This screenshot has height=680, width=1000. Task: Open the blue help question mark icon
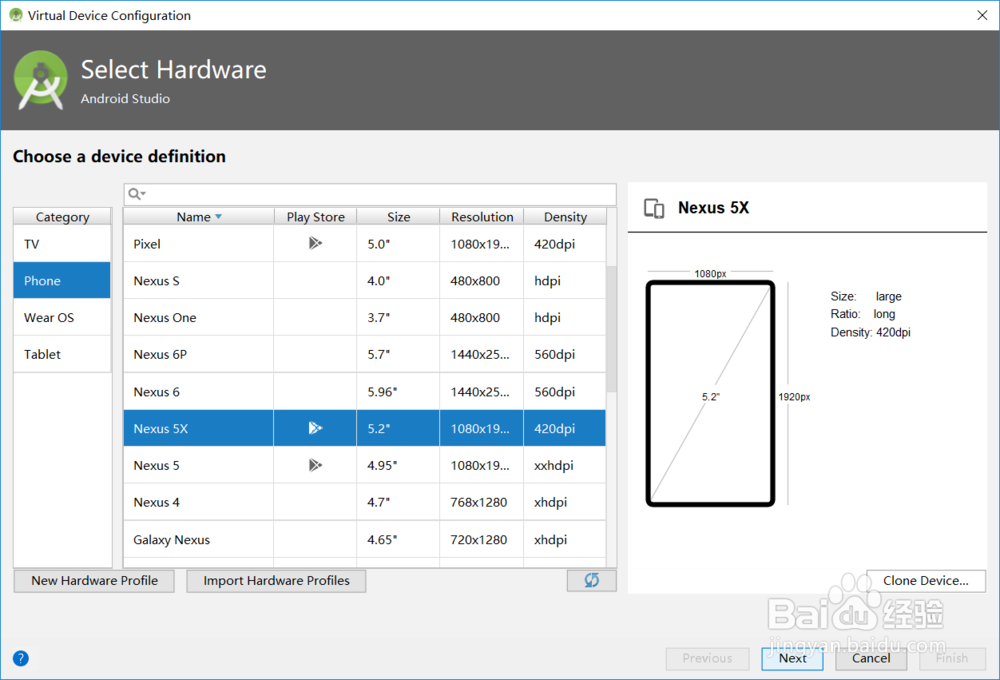click(20, 658)
